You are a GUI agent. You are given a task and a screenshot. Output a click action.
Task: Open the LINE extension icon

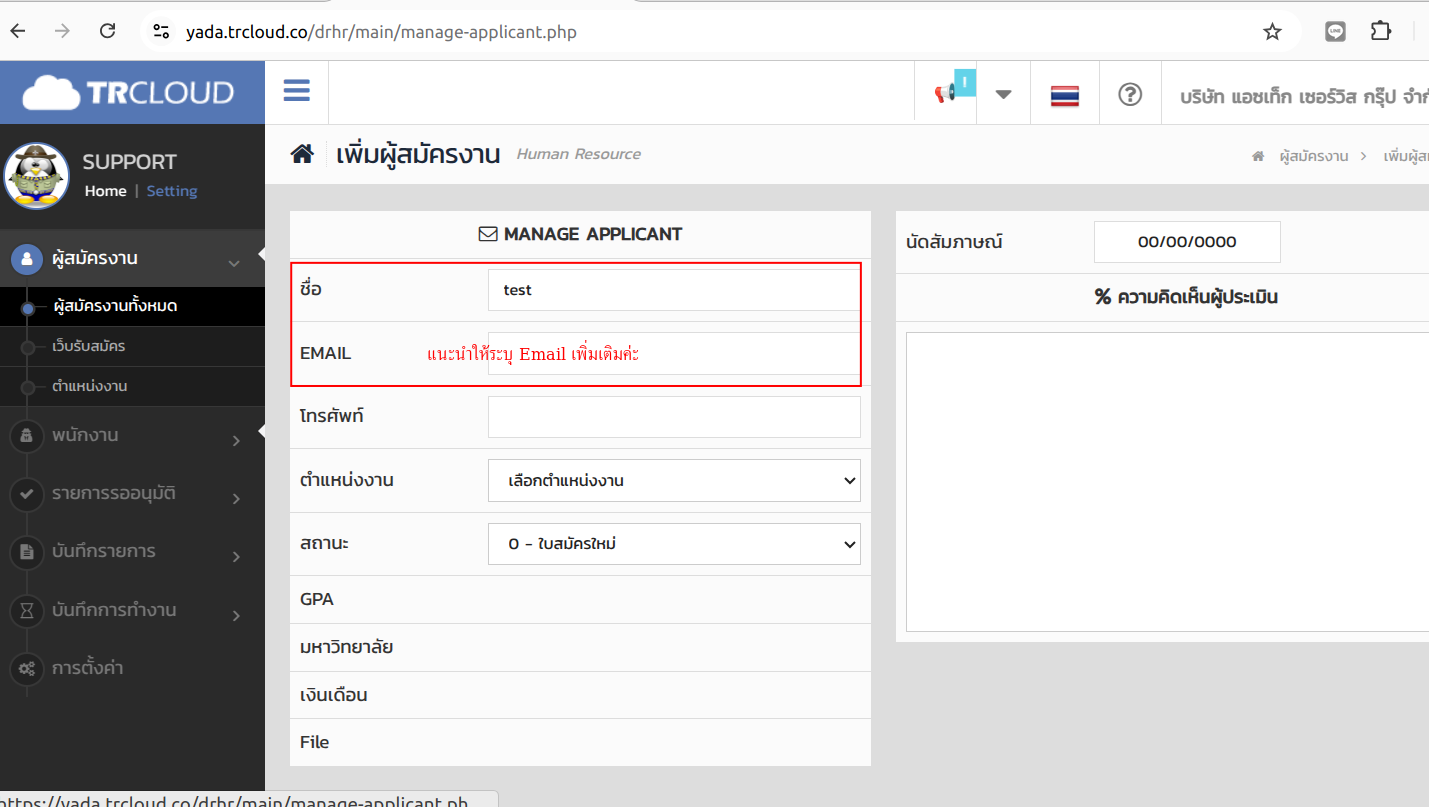pos(1335,31)
